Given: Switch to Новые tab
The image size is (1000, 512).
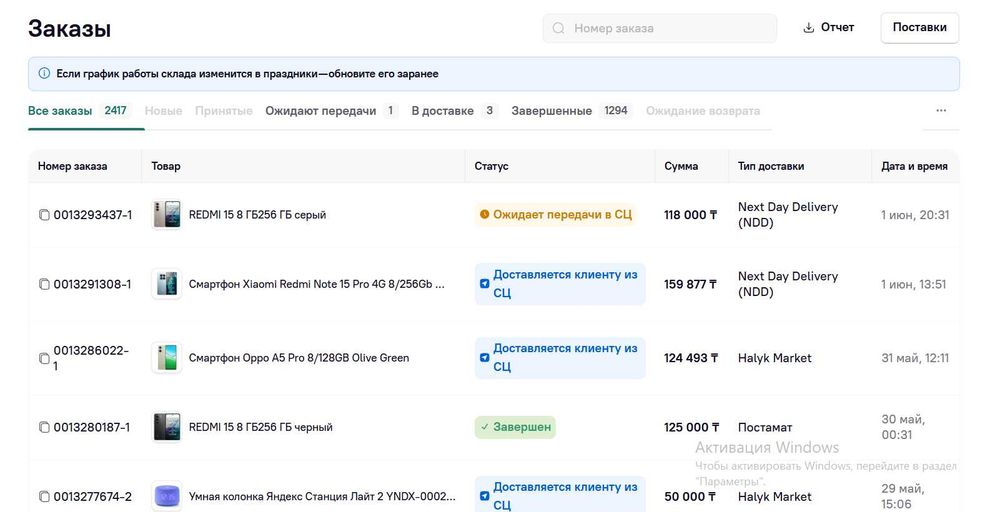Looking at the screenshot, I should coord(163,111).
